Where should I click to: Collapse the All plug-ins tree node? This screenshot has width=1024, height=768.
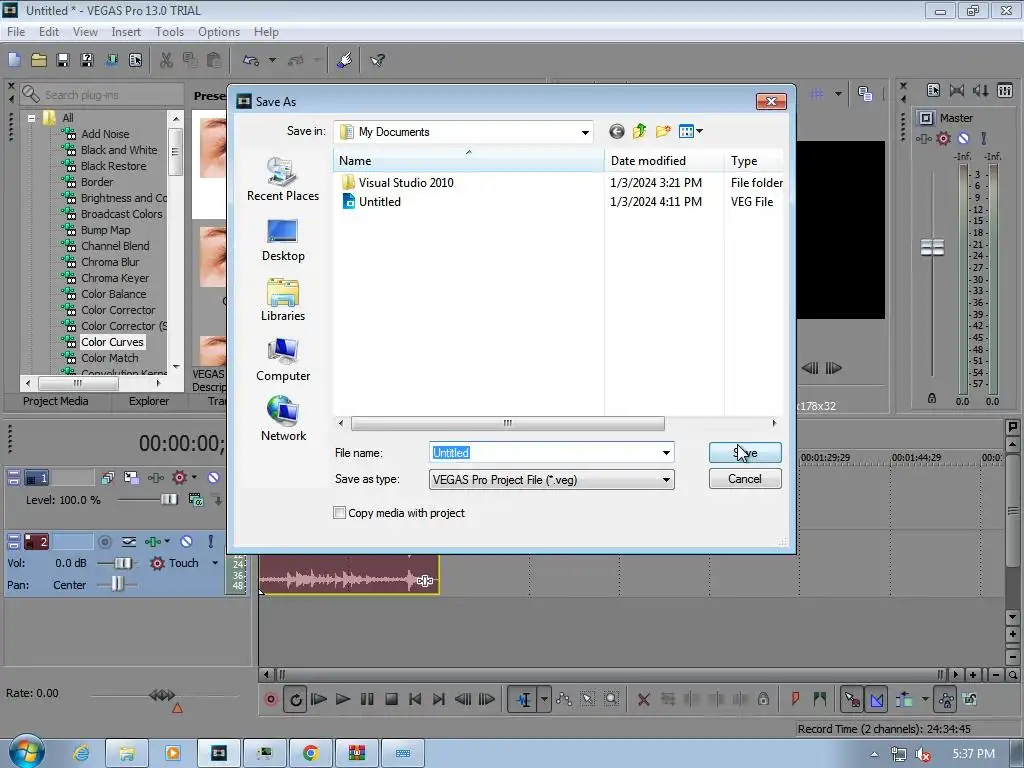pyautogui.click(x=31, y=118)
